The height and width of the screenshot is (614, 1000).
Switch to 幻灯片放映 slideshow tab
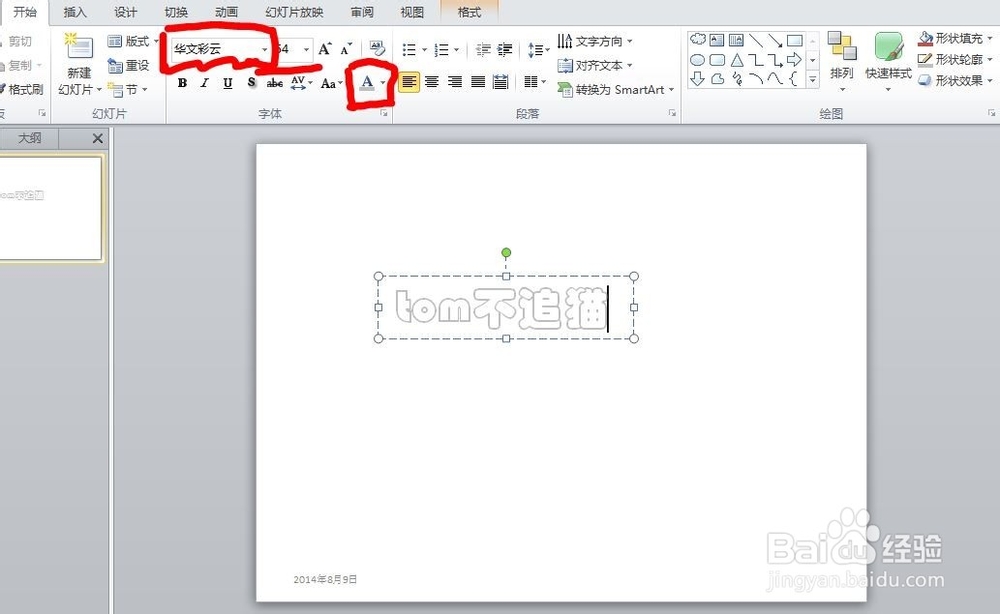point(294,12)
